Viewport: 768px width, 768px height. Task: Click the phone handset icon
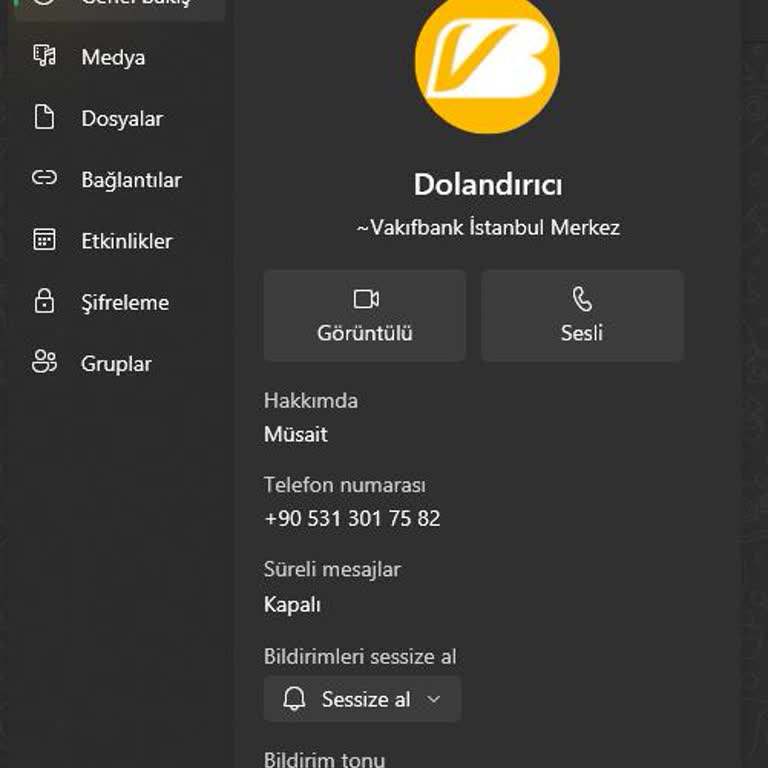pyautogui.click(x=582, y=299)
